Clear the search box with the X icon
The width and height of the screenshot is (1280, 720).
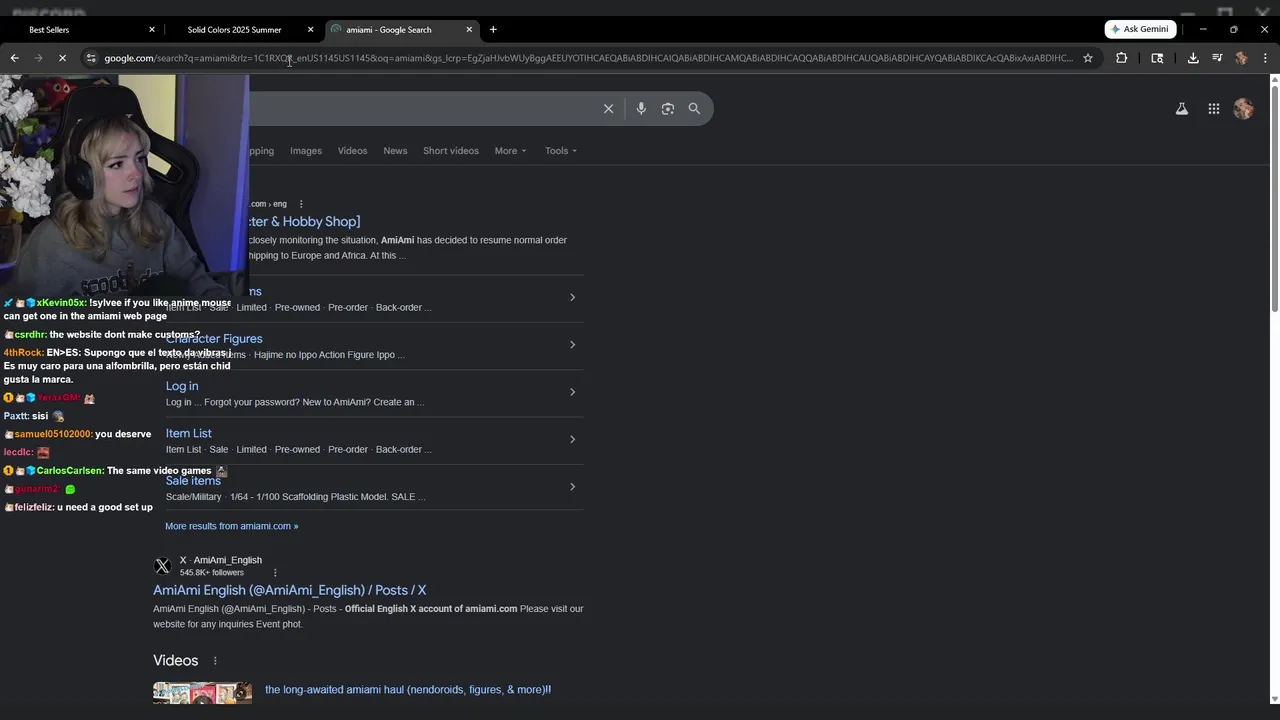pos(608,109)
